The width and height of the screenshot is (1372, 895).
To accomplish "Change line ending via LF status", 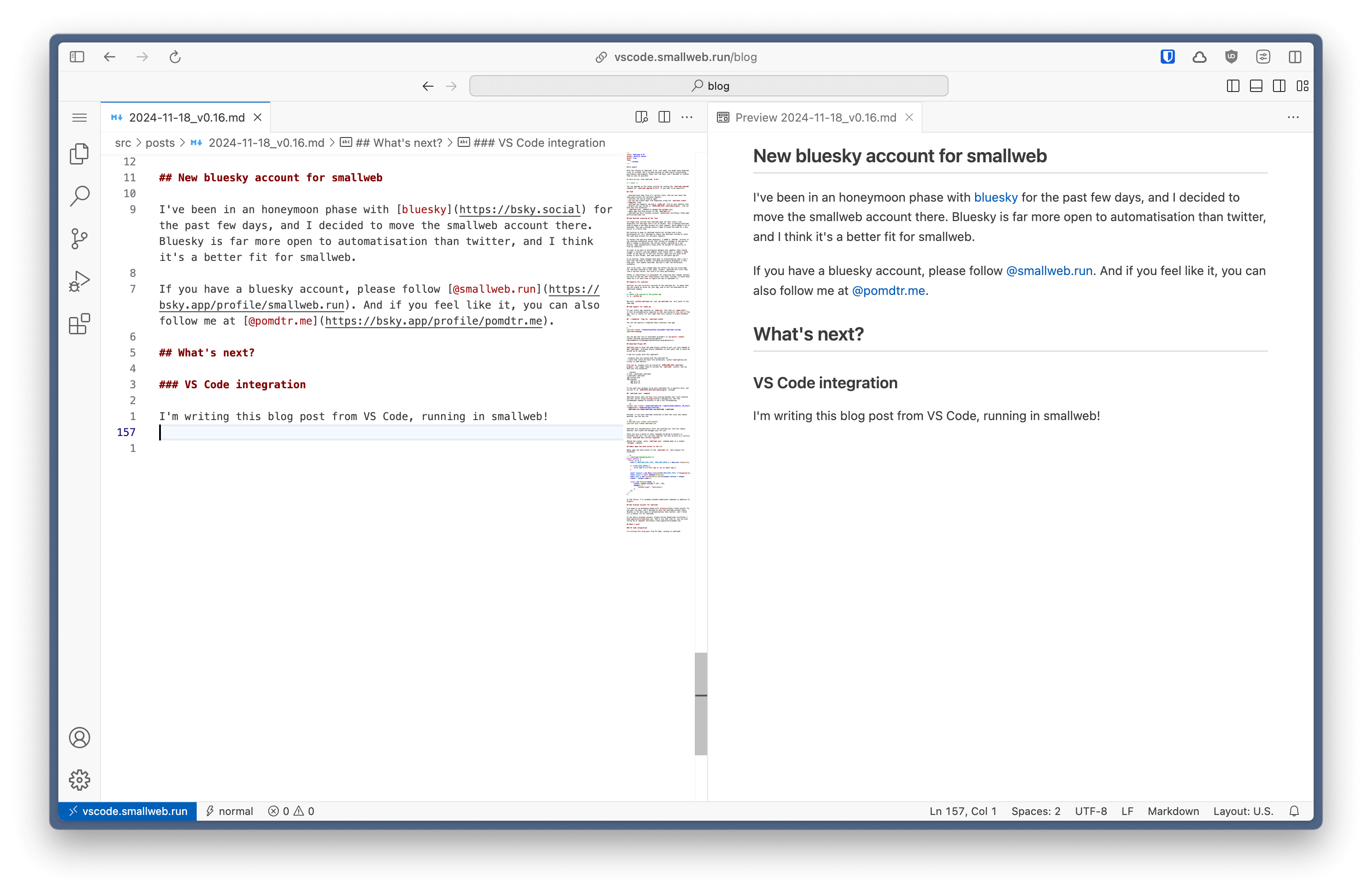I will [1127, 811].
